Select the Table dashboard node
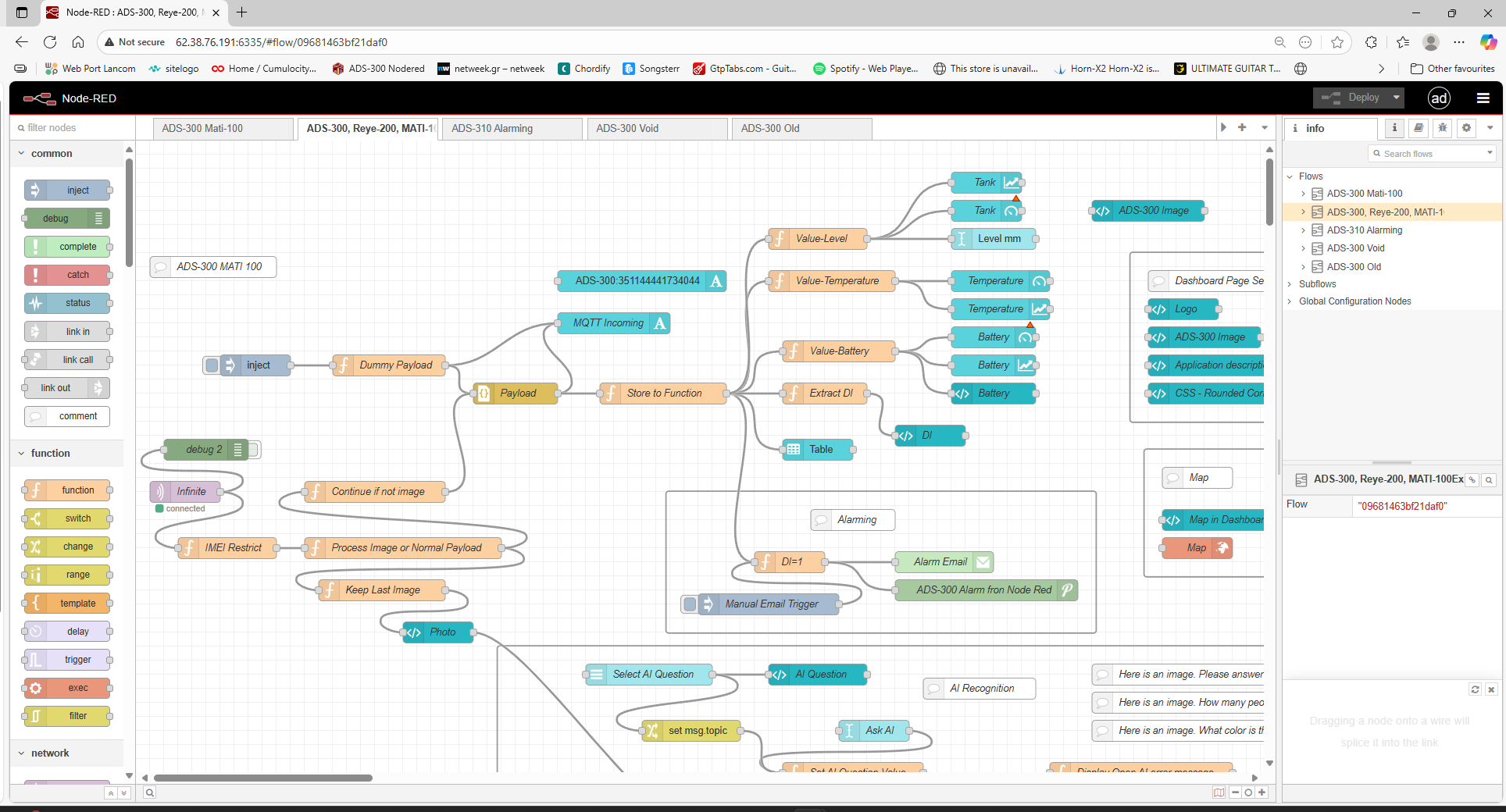This screenshot has width=1506, height=812. pyautogui.click(x=817, y=450)
